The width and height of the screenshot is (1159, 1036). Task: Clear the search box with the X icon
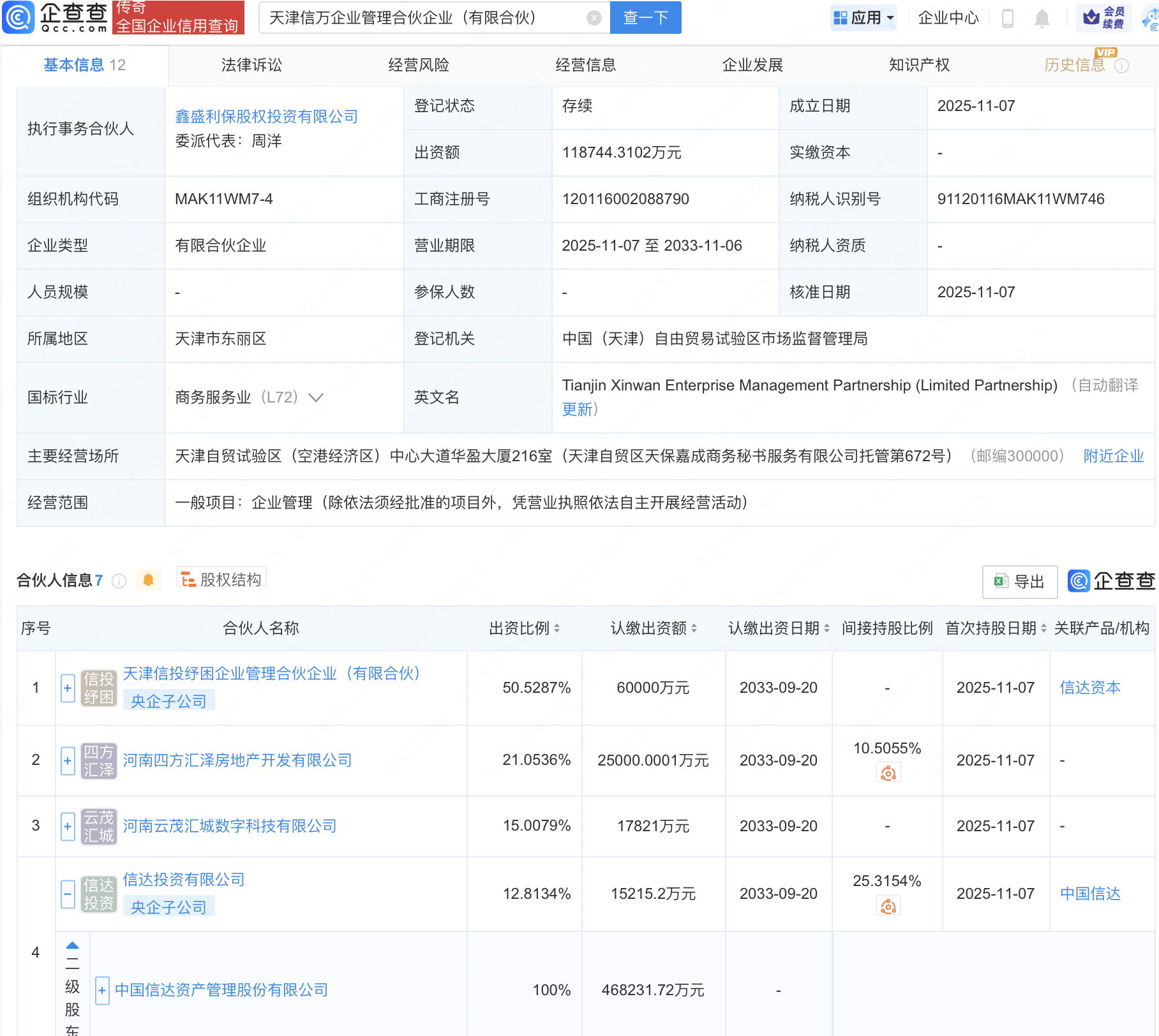594,18
